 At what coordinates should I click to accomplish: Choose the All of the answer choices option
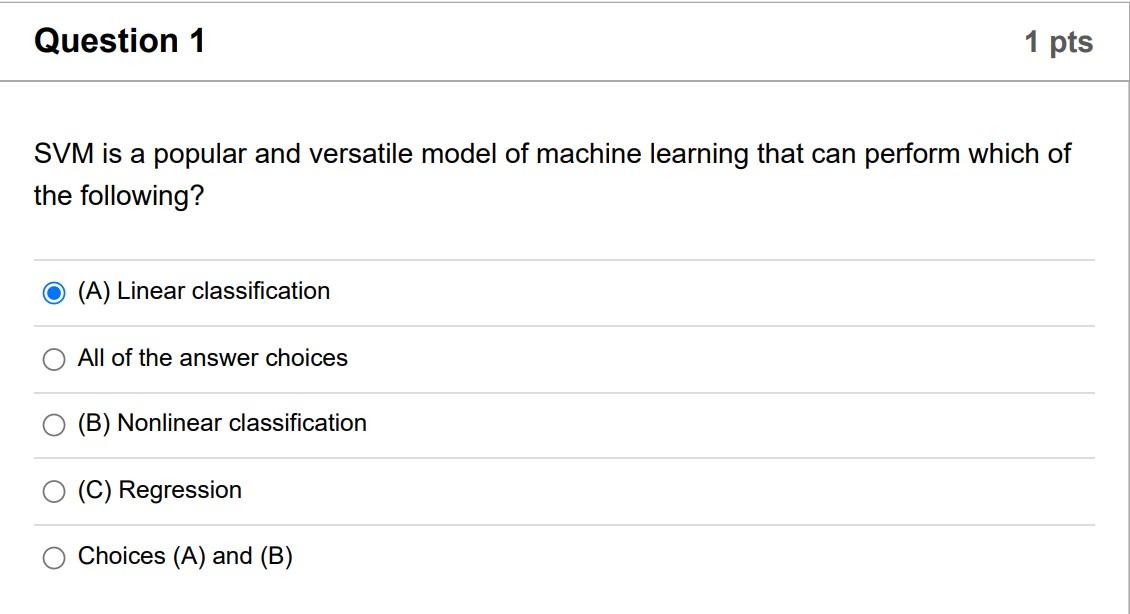(x=53, y=358)
